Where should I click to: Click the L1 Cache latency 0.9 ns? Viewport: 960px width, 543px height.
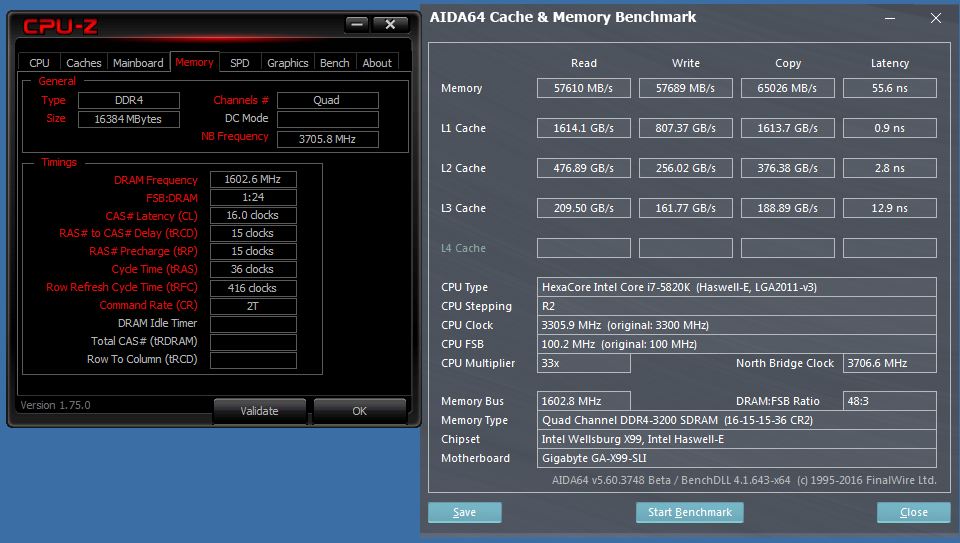[x=890, y=128]
